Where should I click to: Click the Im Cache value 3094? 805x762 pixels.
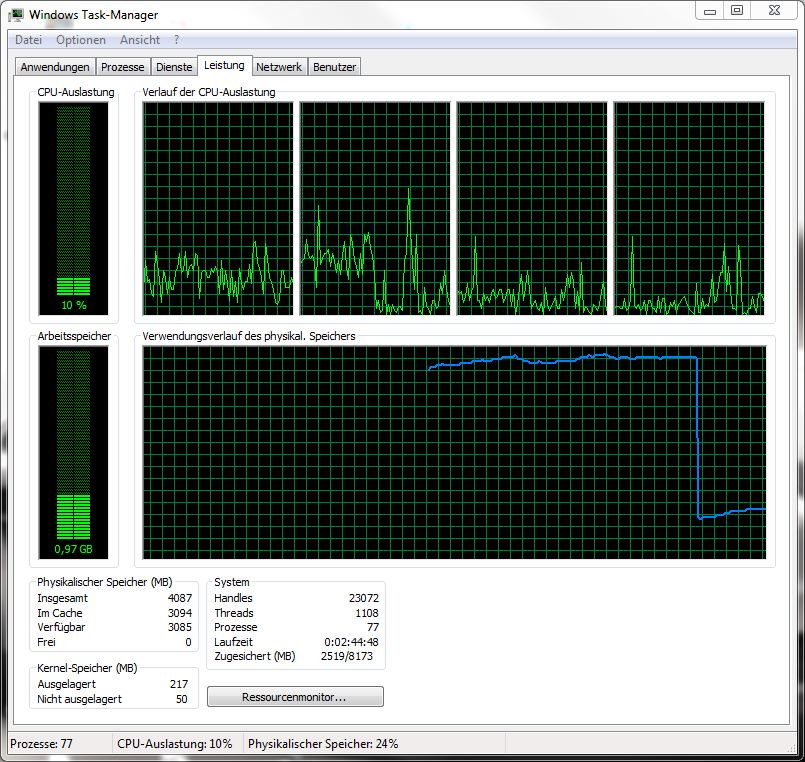[x=180, y=613]
